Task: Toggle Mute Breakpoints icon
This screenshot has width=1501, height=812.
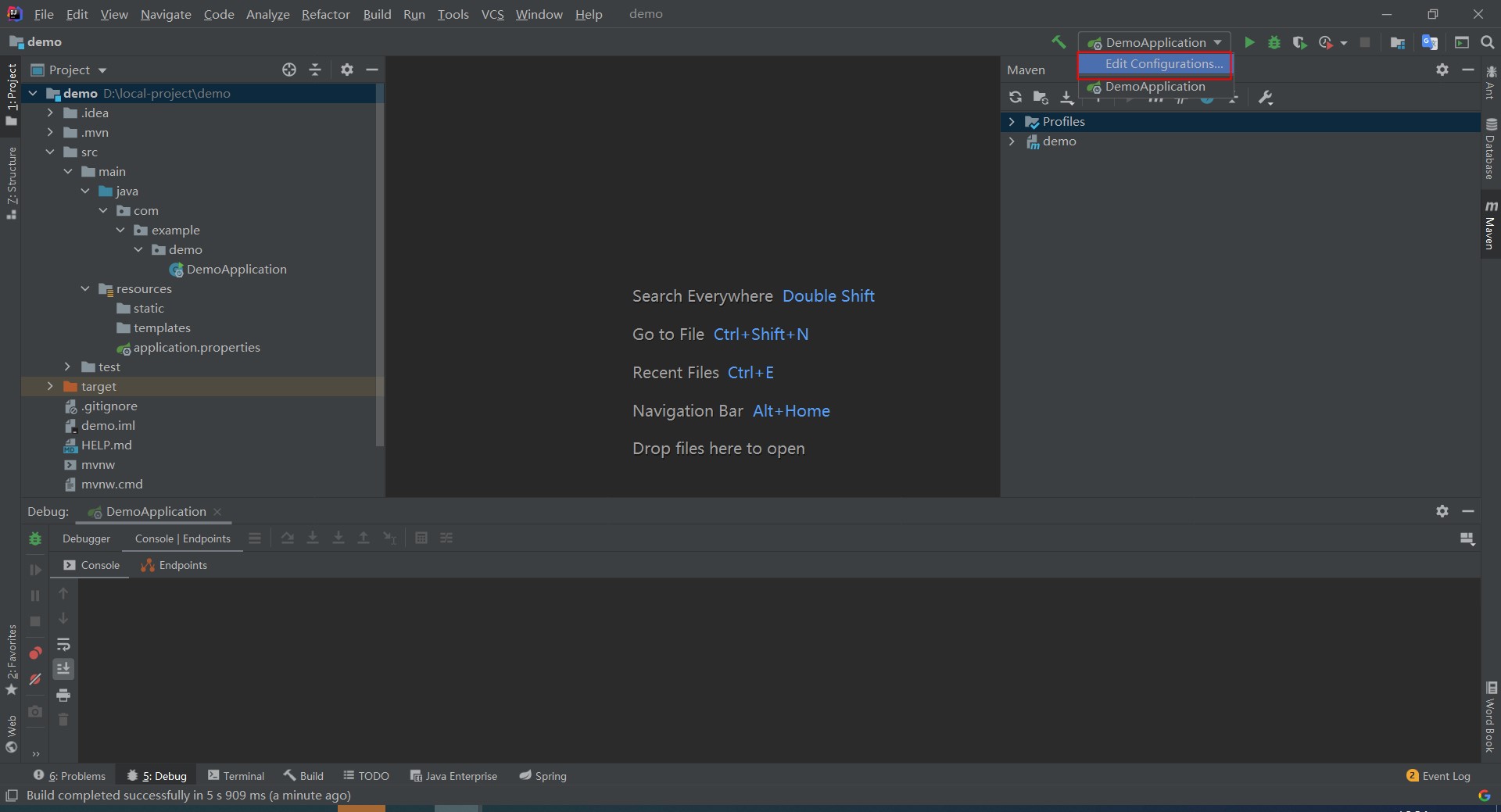Action: tap(35, 679)
